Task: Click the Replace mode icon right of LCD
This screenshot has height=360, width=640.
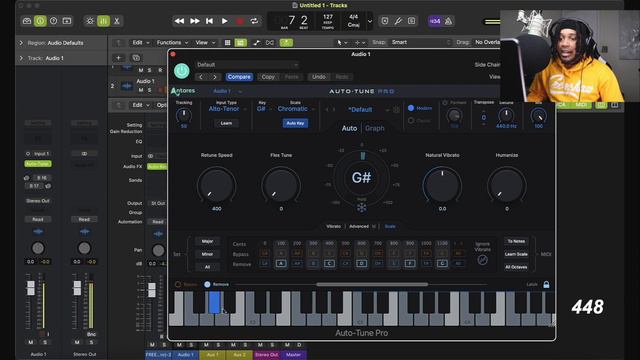Action: pos(385,21)
